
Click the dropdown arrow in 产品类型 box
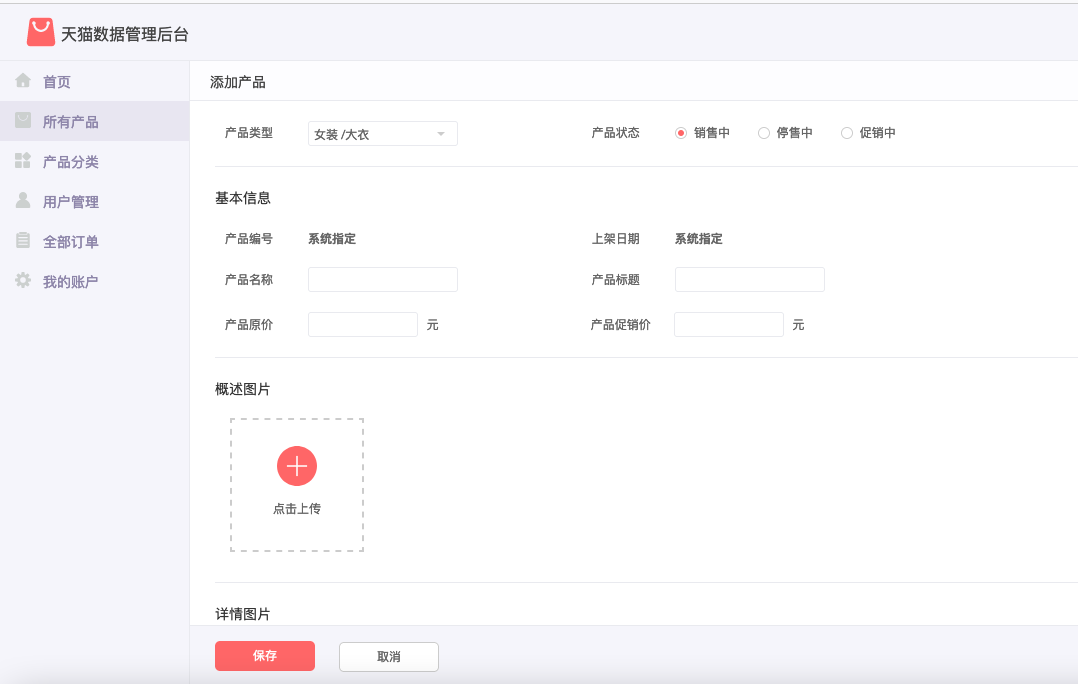(x=441, y=133)
